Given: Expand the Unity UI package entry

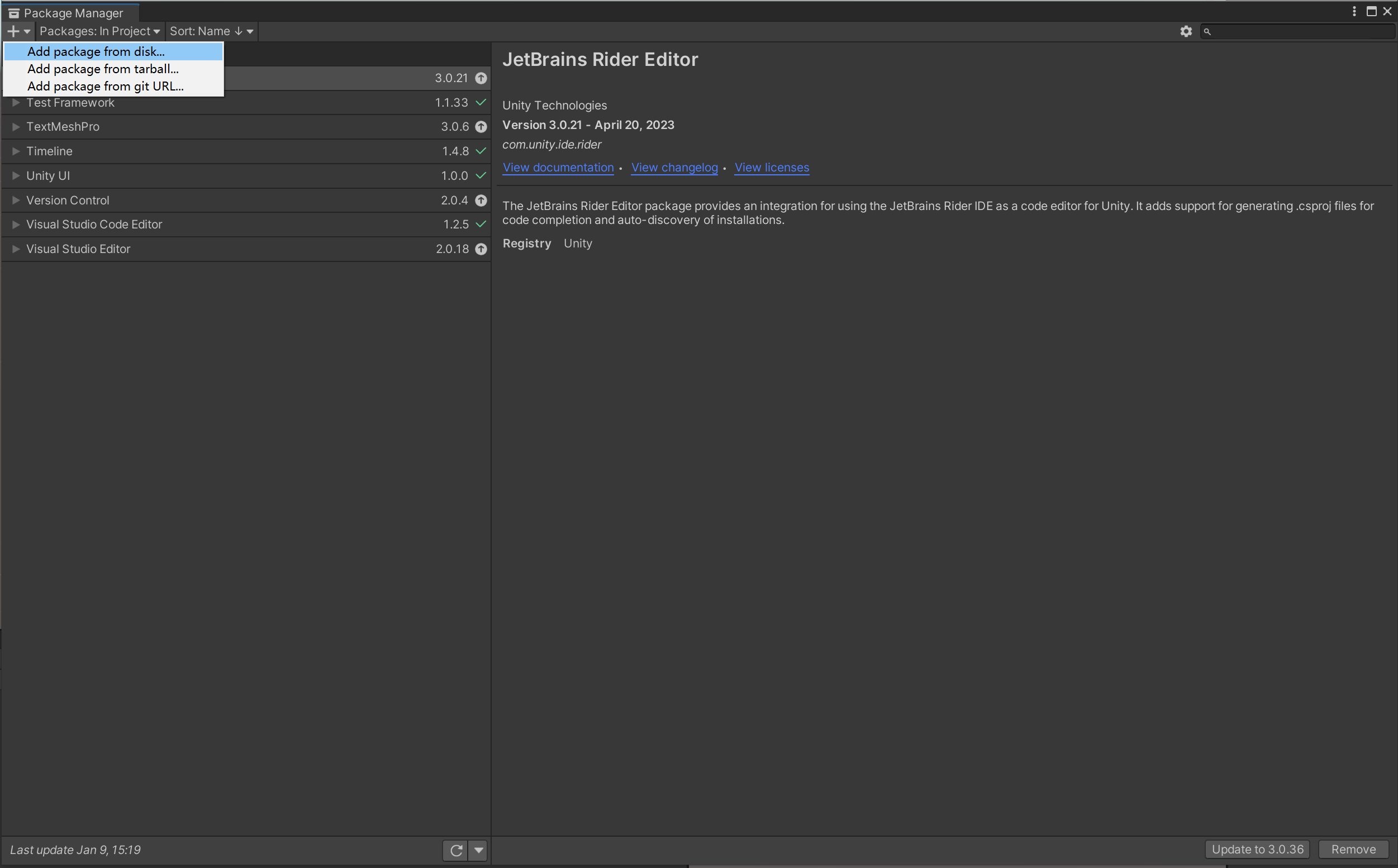Looking at the screenshot, I should [x=16, y=175].
